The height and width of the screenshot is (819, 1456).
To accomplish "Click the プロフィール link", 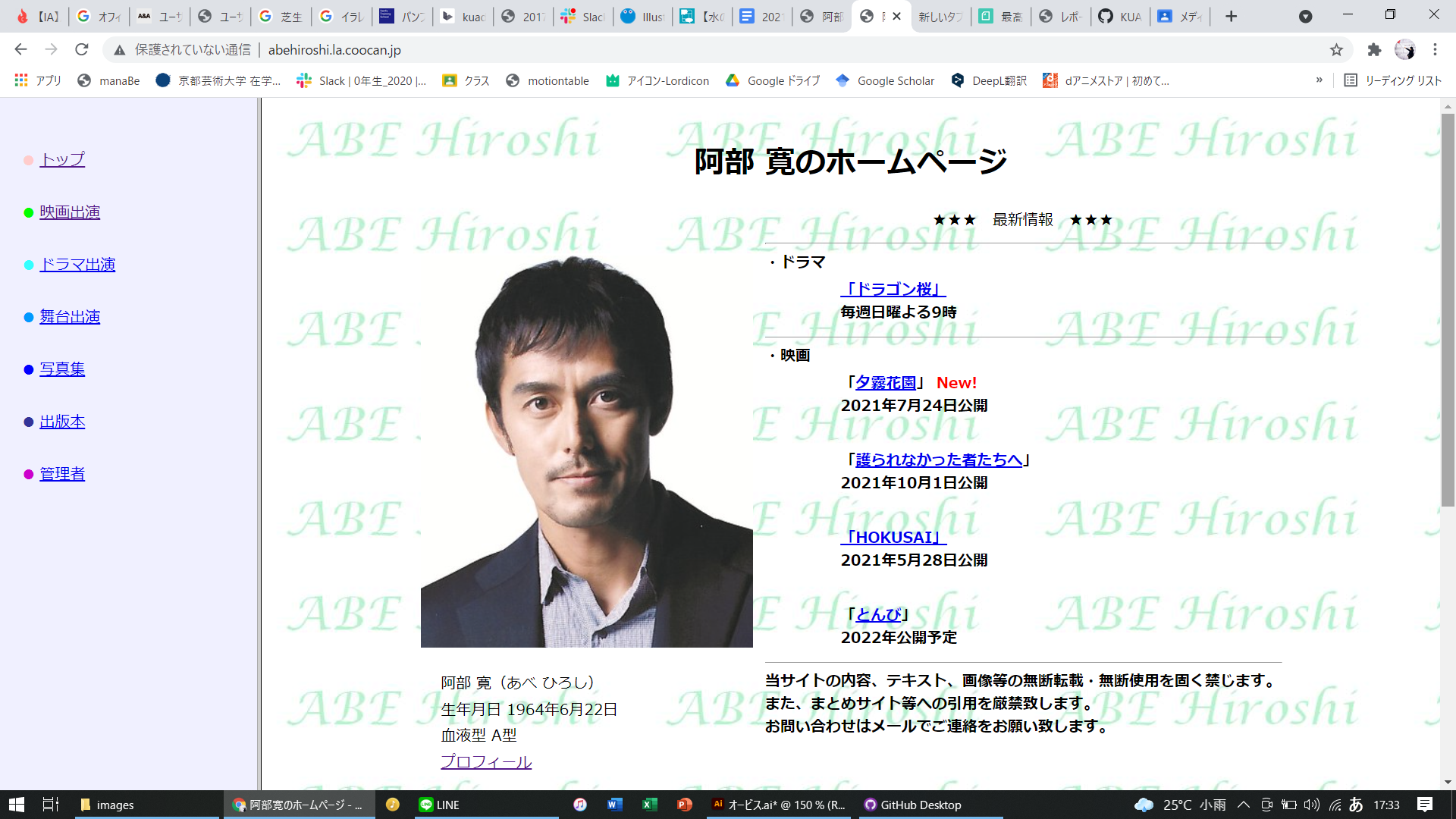I will [486, 761].
